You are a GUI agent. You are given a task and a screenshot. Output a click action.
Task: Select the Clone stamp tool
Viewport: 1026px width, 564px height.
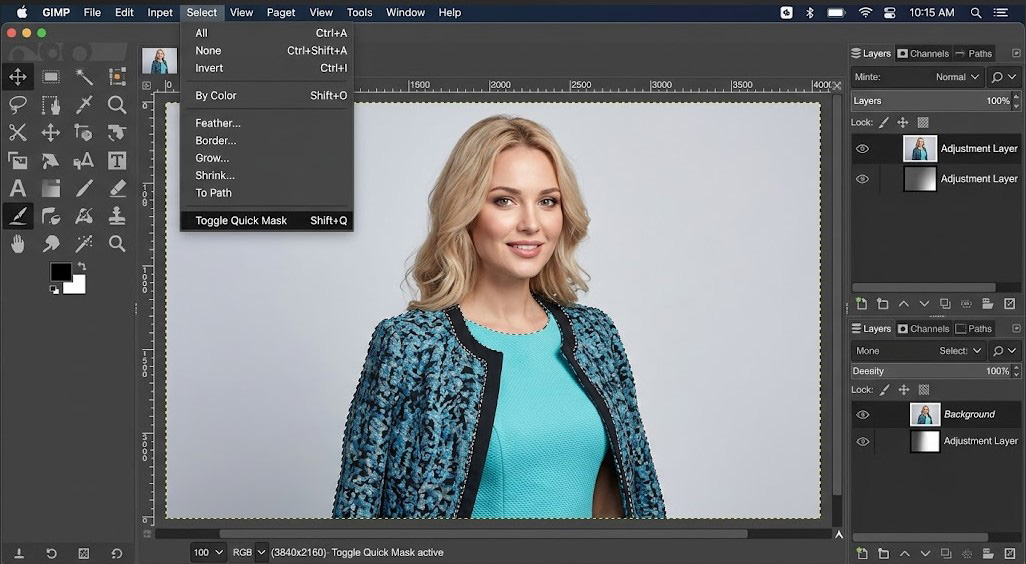click(117, 216)
